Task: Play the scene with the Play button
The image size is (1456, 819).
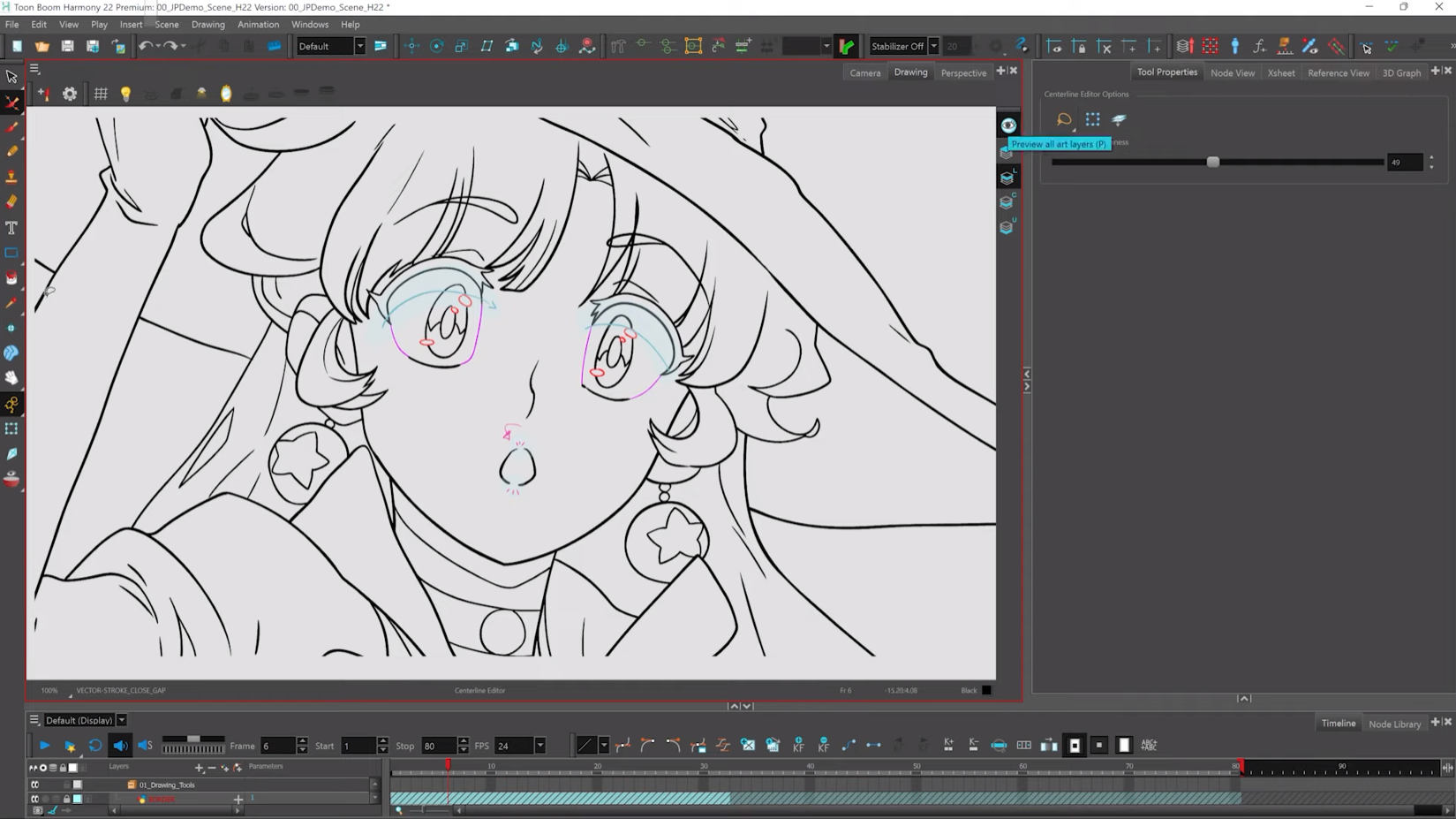Action: (x=44, y=746)
